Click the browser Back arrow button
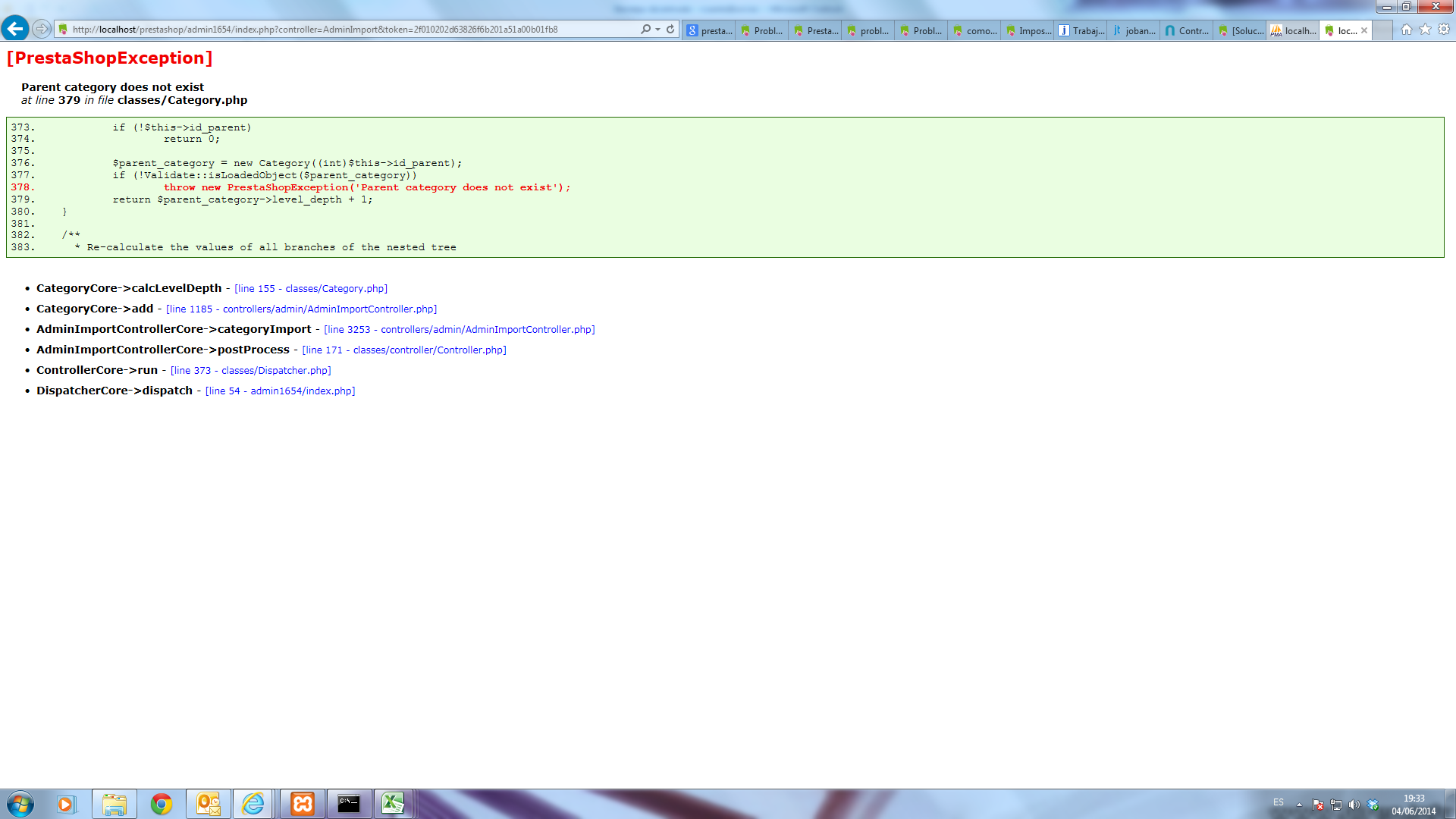1456x819 pixels. coord(15,29)
